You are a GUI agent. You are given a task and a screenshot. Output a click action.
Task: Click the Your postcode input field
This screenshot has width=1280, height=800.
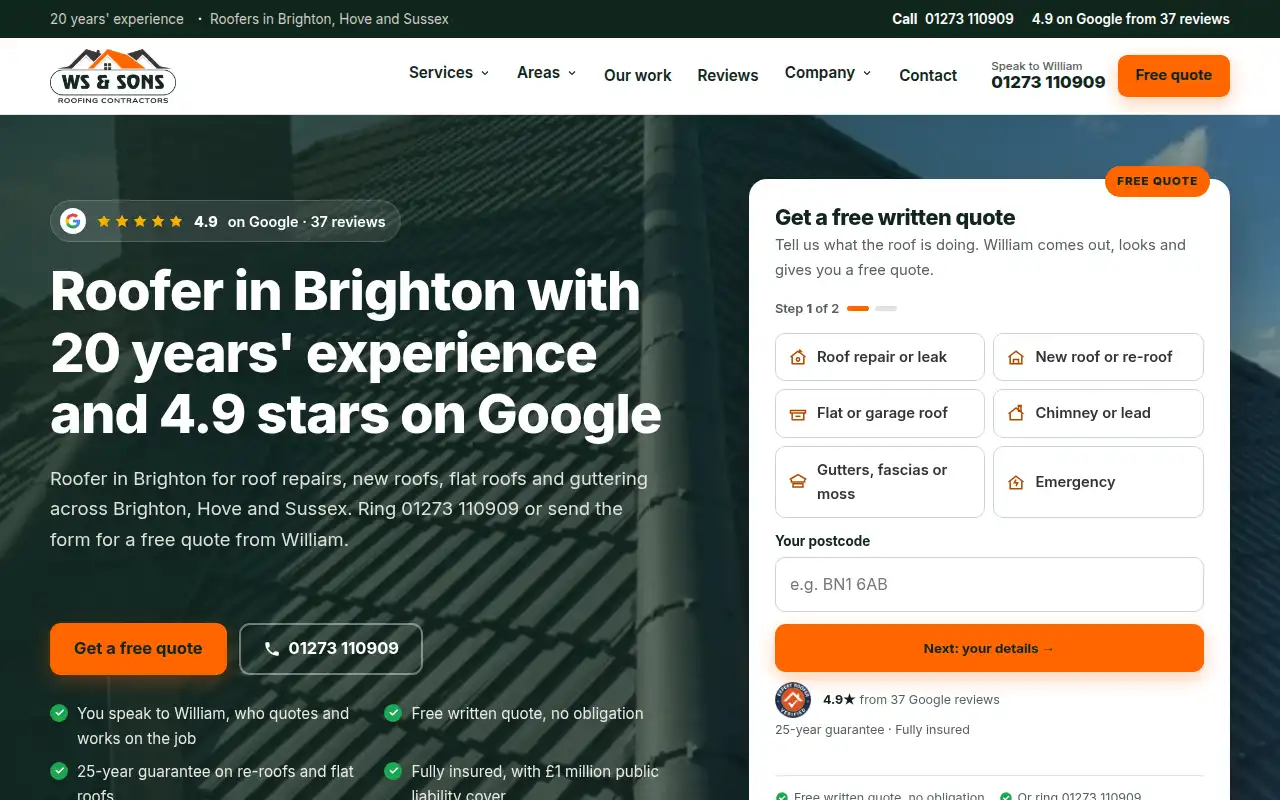[x=989, y=584]
